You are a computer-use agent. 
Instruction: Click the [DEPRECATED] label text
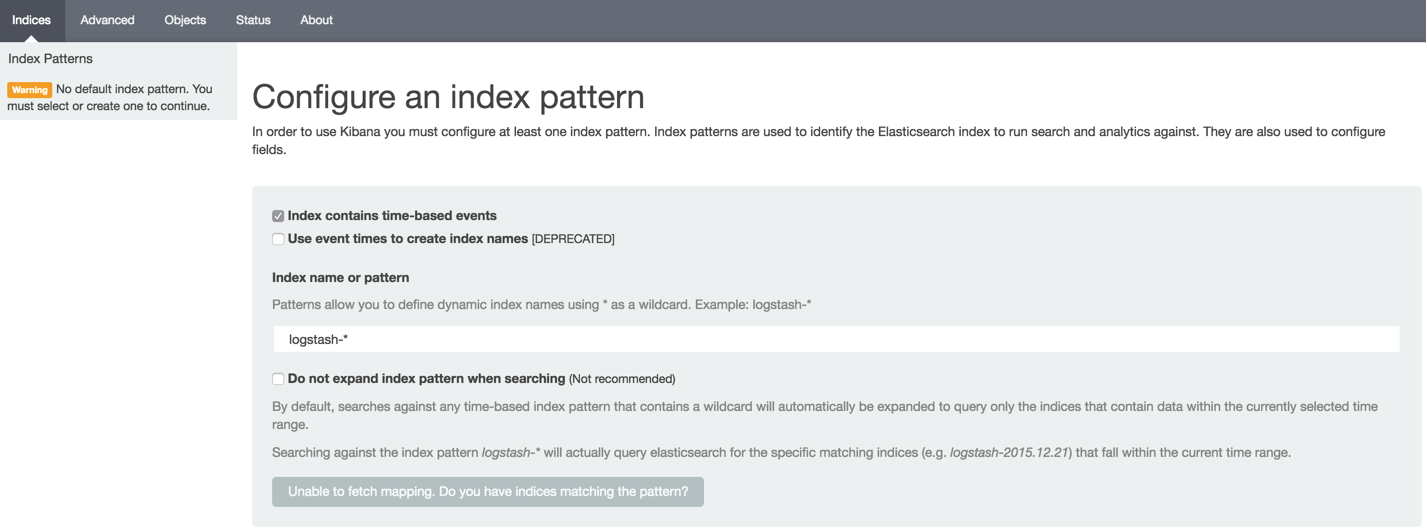(573, 239)
